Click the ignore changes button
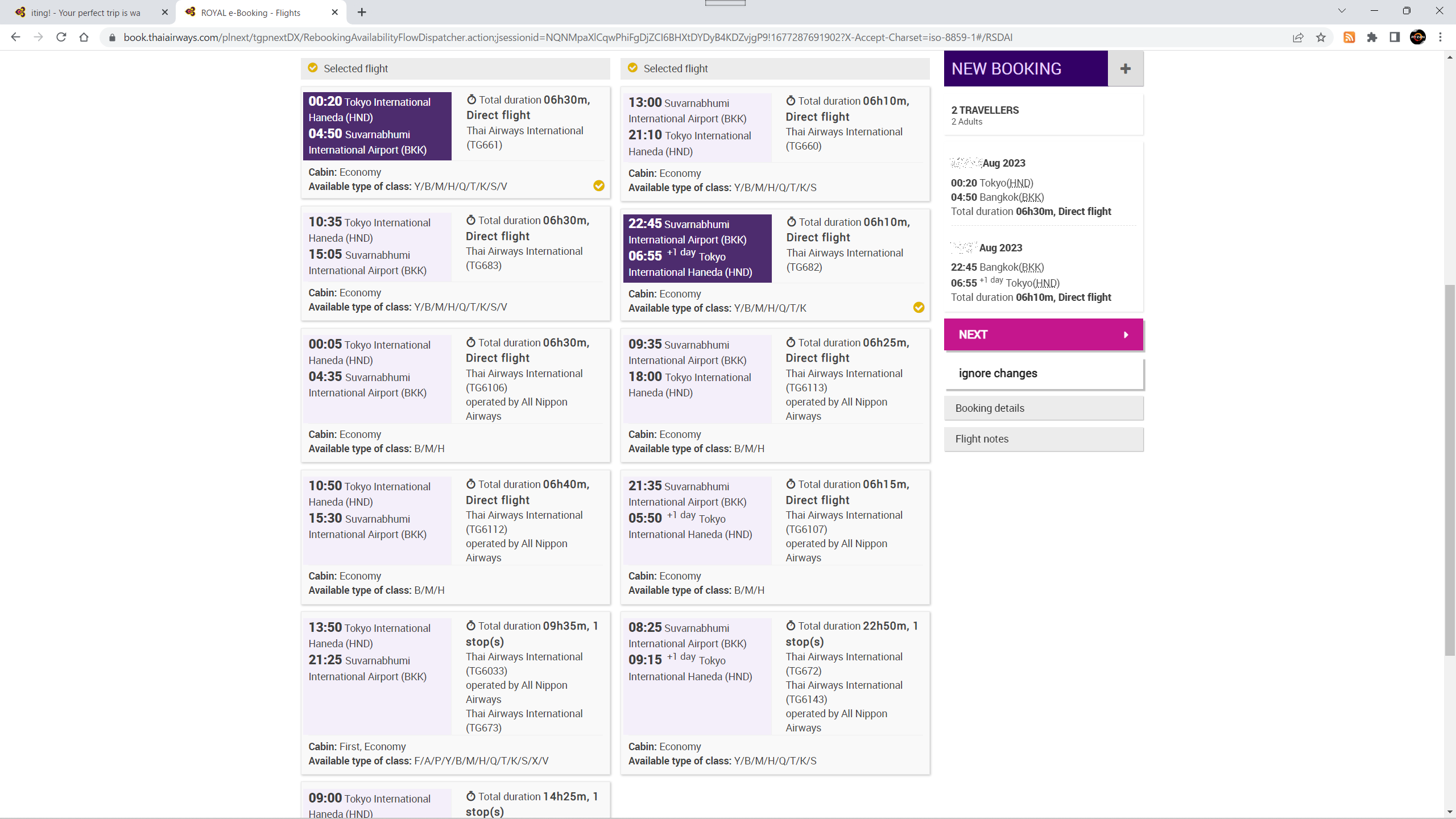 click(1045, 374)
